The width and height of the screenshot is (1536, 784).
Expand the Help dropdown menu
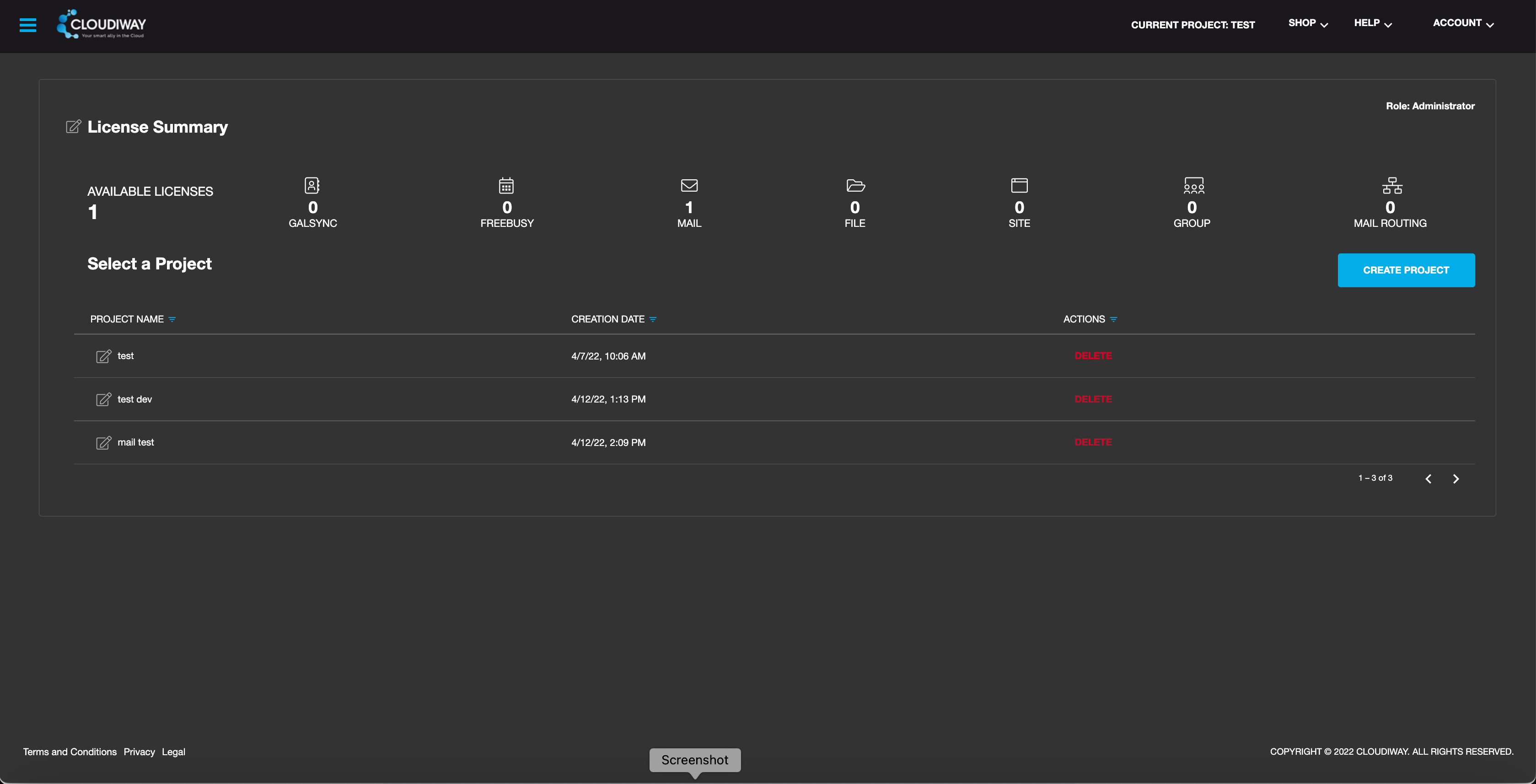[1373, 23]
